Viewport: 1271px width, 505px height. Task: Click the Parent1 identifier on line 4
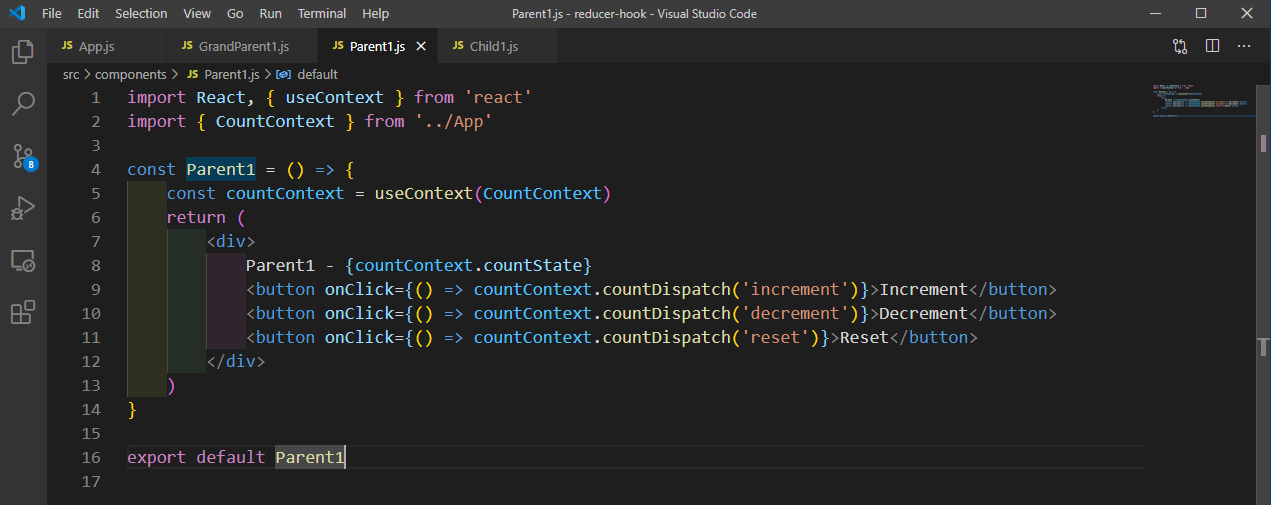[221, 169]
